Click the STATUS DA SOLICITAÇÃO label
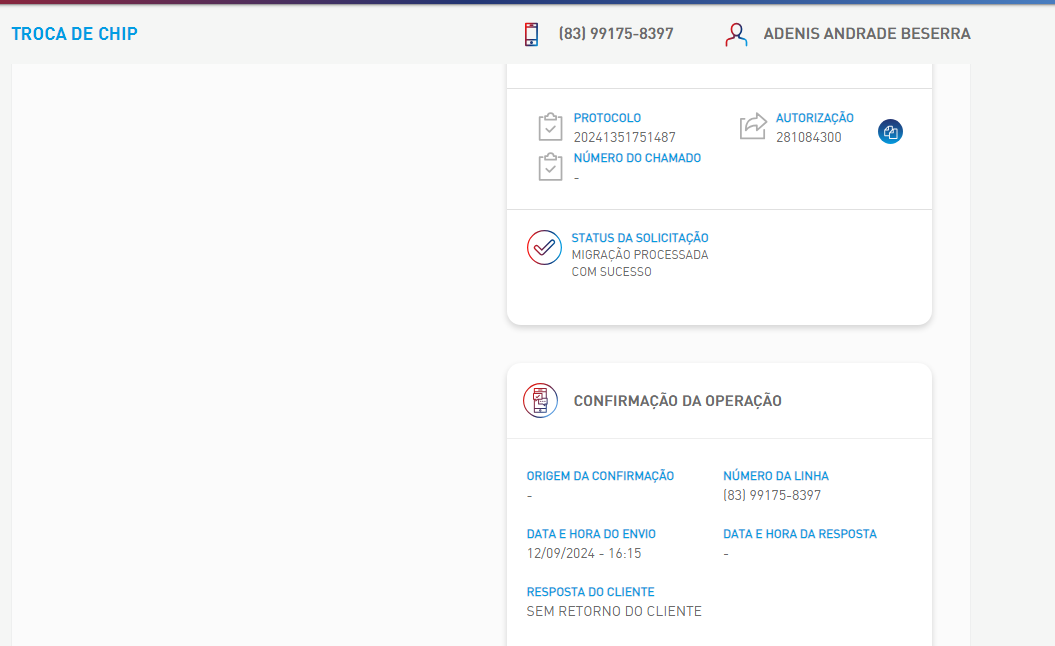Screen dimensions: 1055x646 point(640,238)
